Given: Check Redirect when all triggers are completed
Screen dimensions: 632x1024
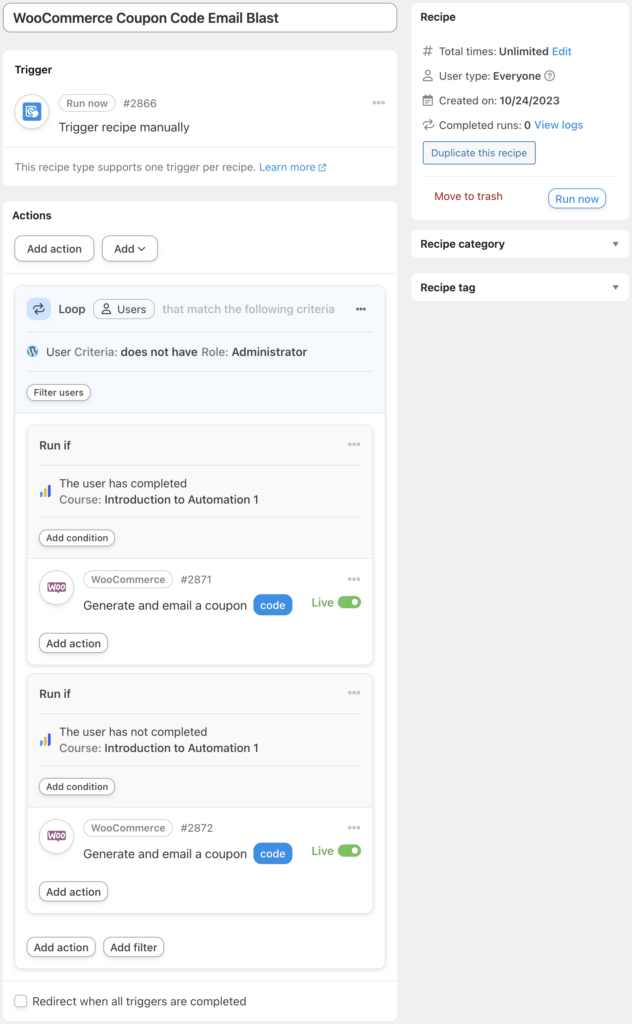Looking at the screenshot, I should (21, 1001).
